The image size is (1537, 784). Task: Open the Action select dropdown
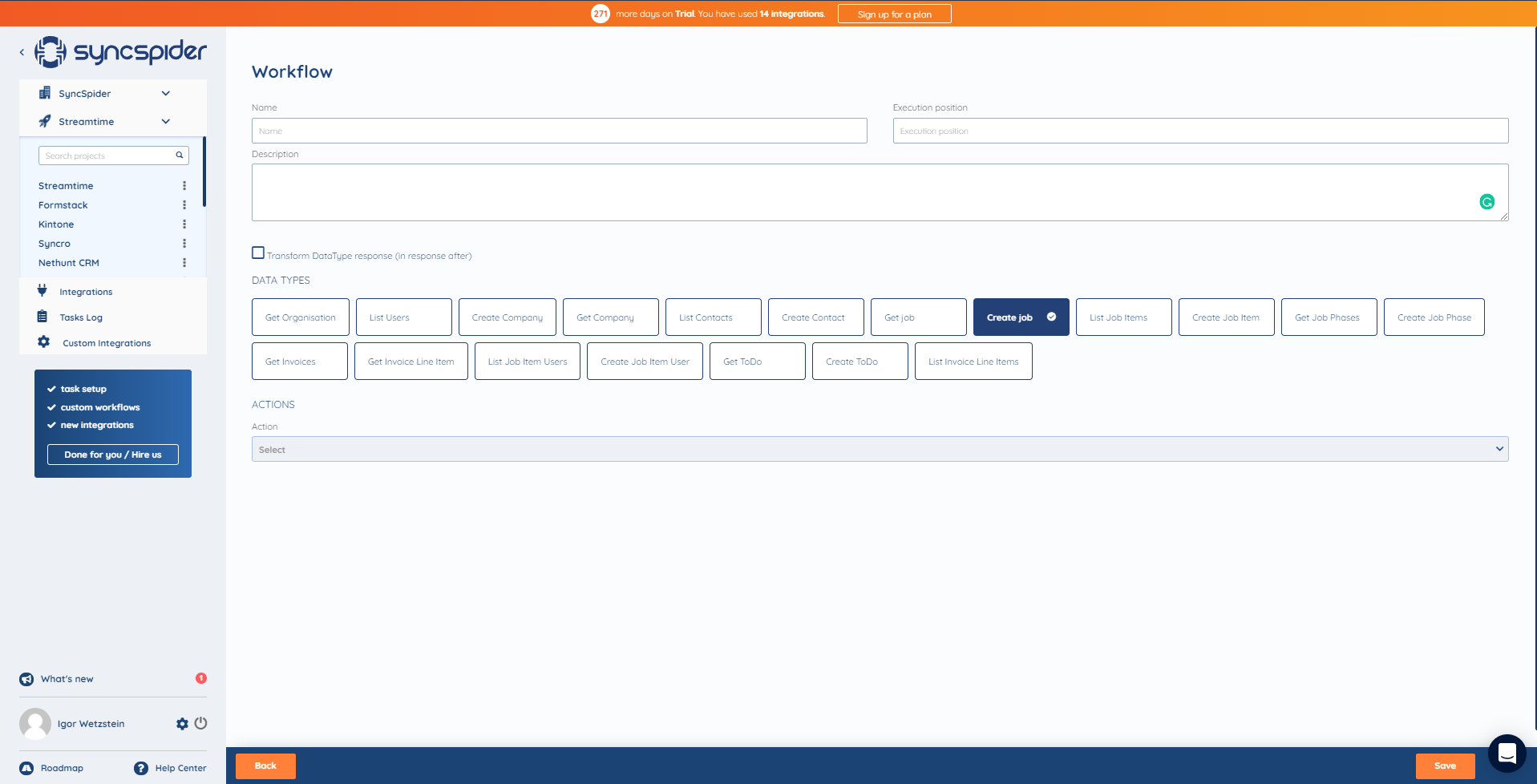(880, 449)
